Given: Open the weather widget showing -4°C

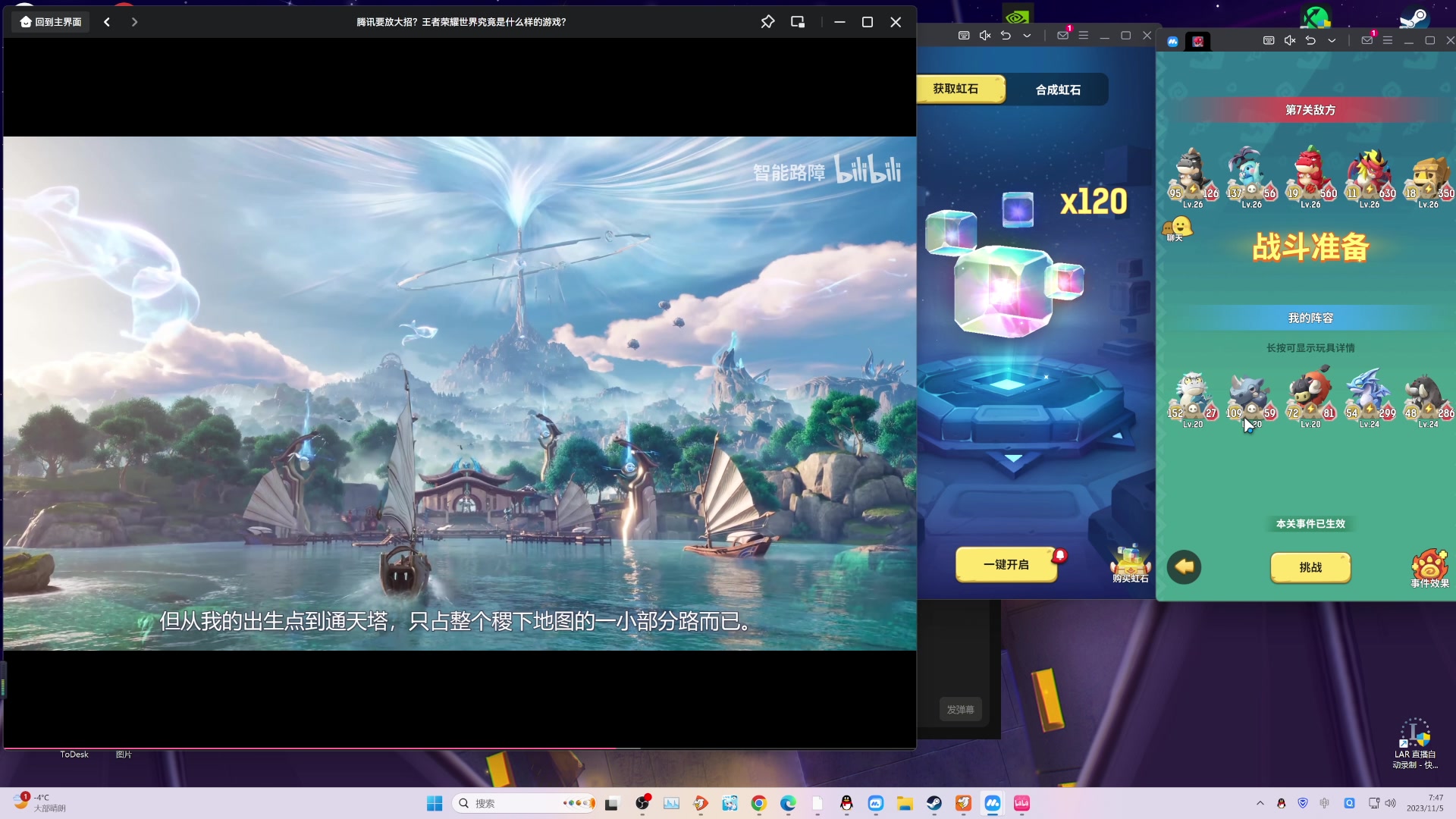Looking at the screenshot, I should (x=39, y=802).
